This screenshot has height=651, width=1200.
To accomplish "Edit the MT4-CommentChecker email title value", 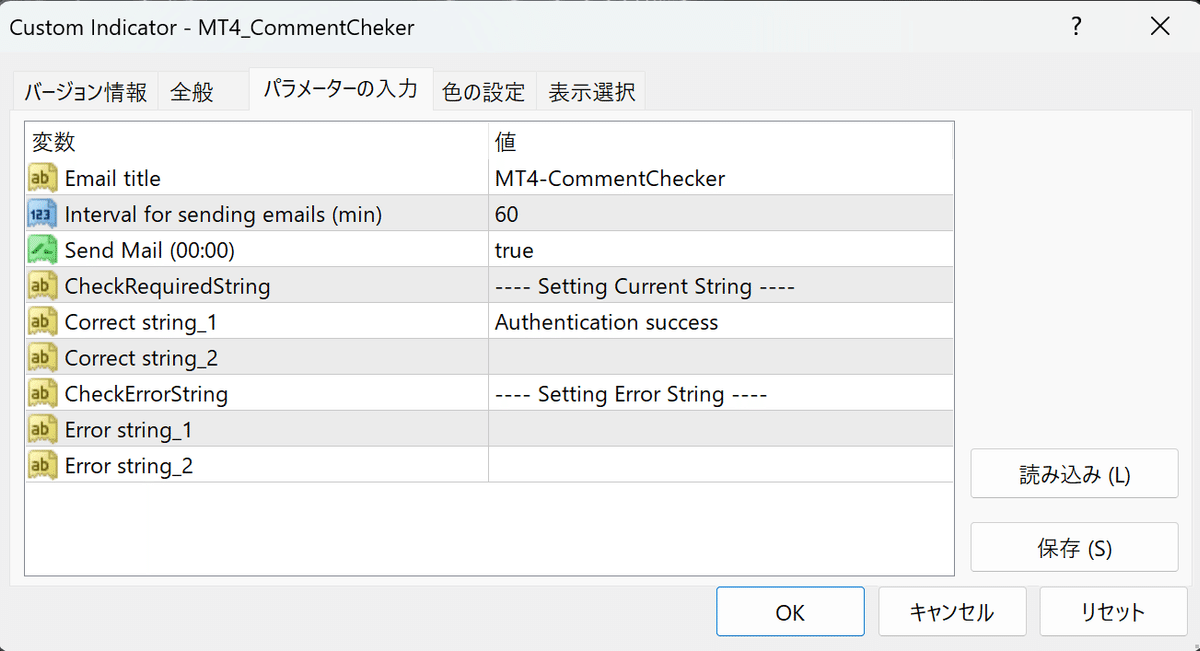I will (721, 179).
